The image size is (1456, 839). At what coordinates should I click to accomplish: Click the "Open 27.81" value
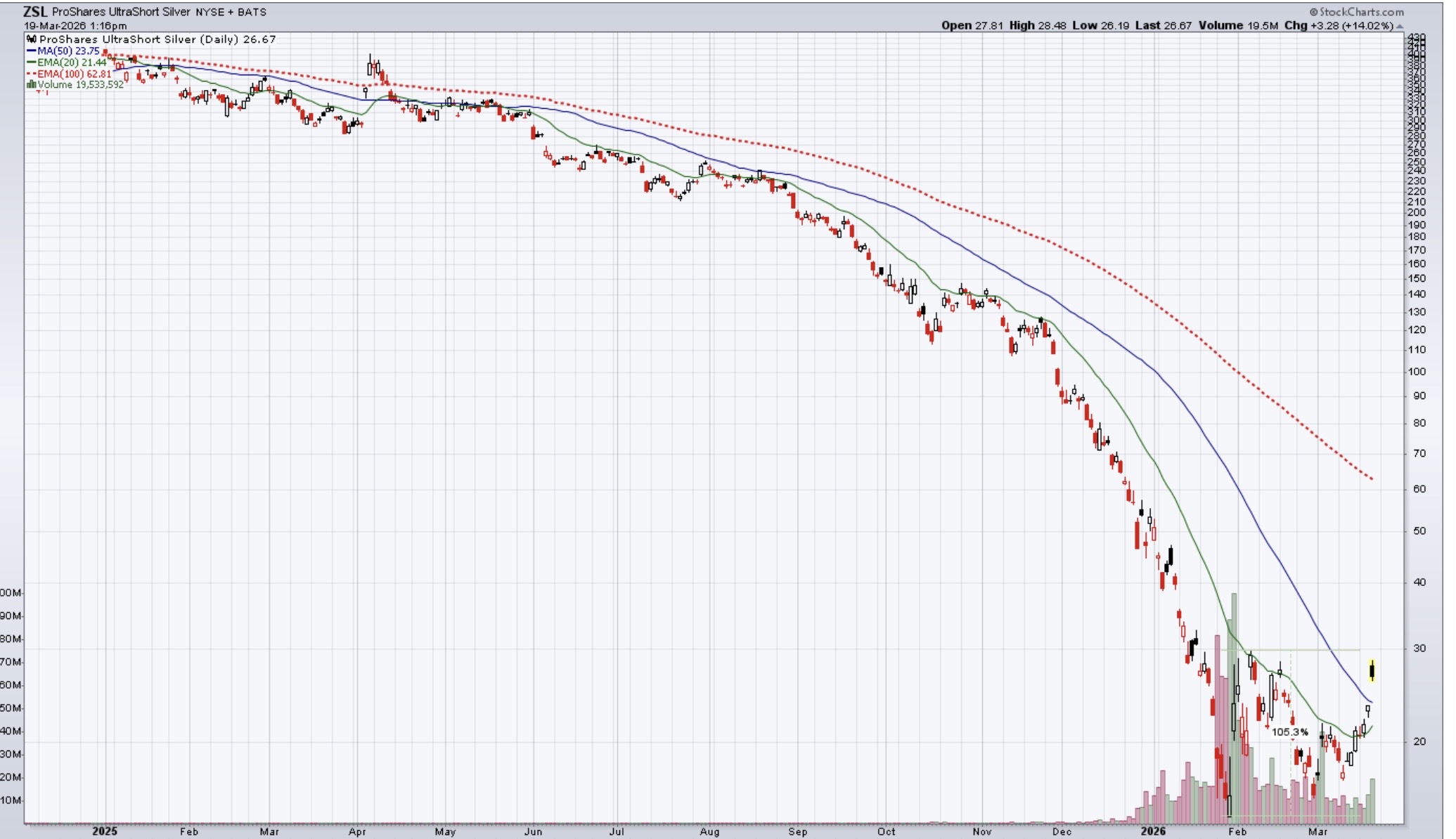click(972, 25)
